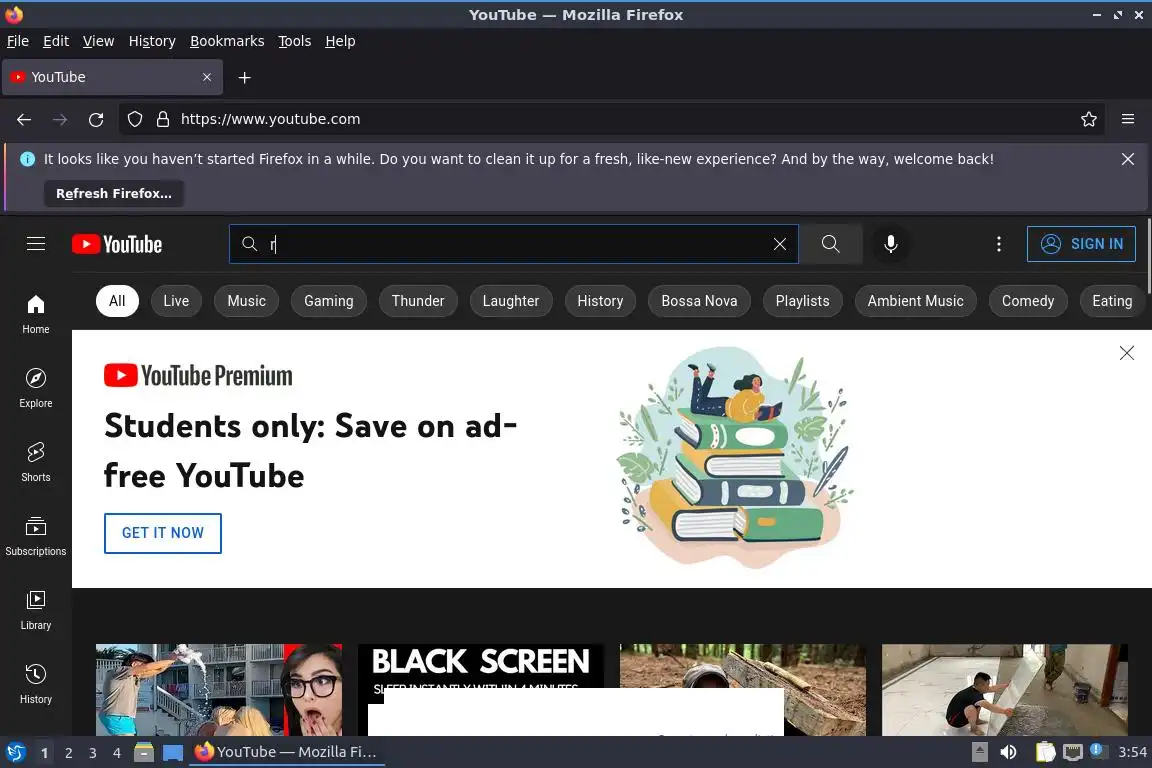
Task: Open the Tools menu
Action: 295,41
